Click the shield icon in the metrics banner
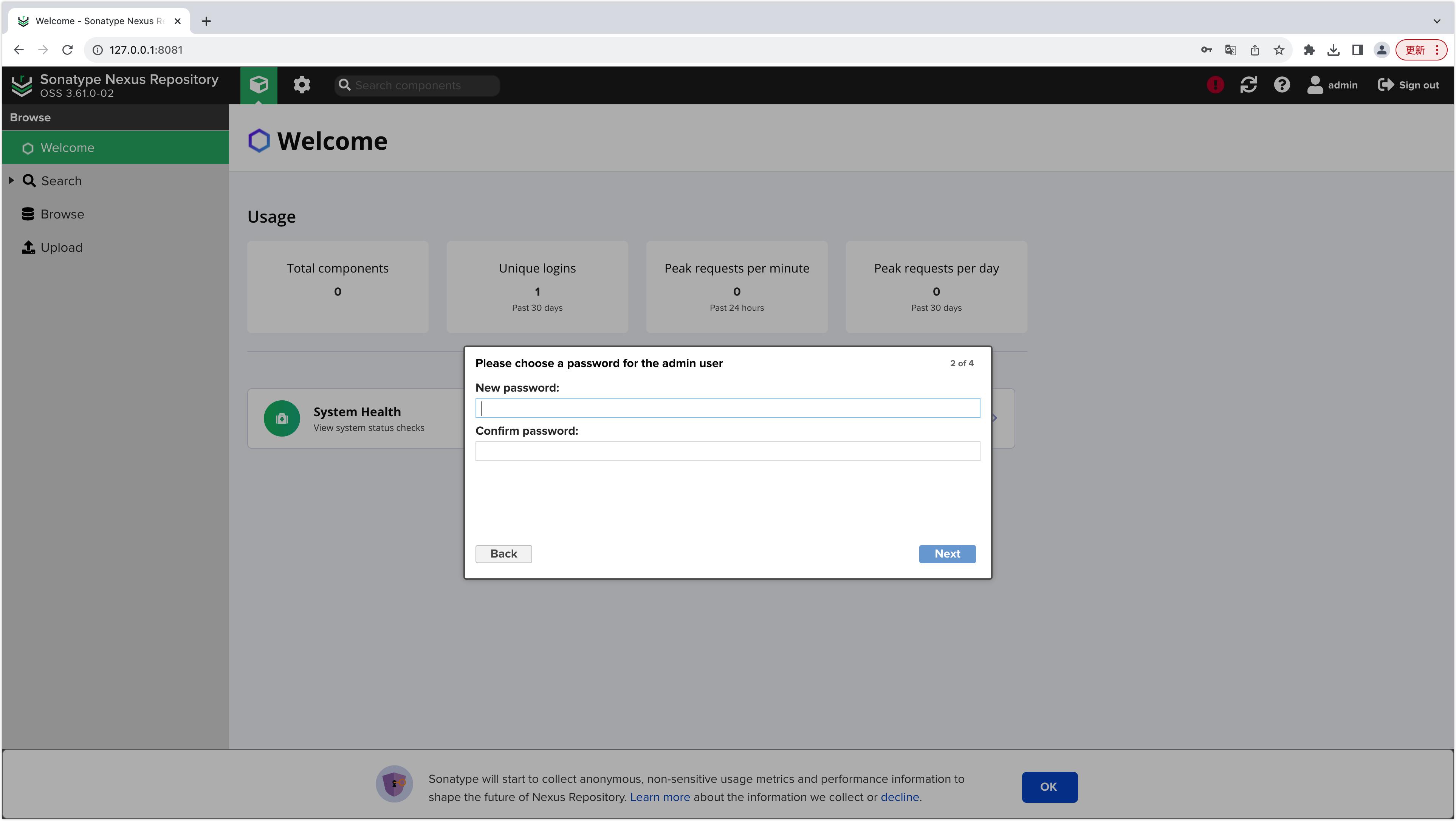 (x=394, y=784)
